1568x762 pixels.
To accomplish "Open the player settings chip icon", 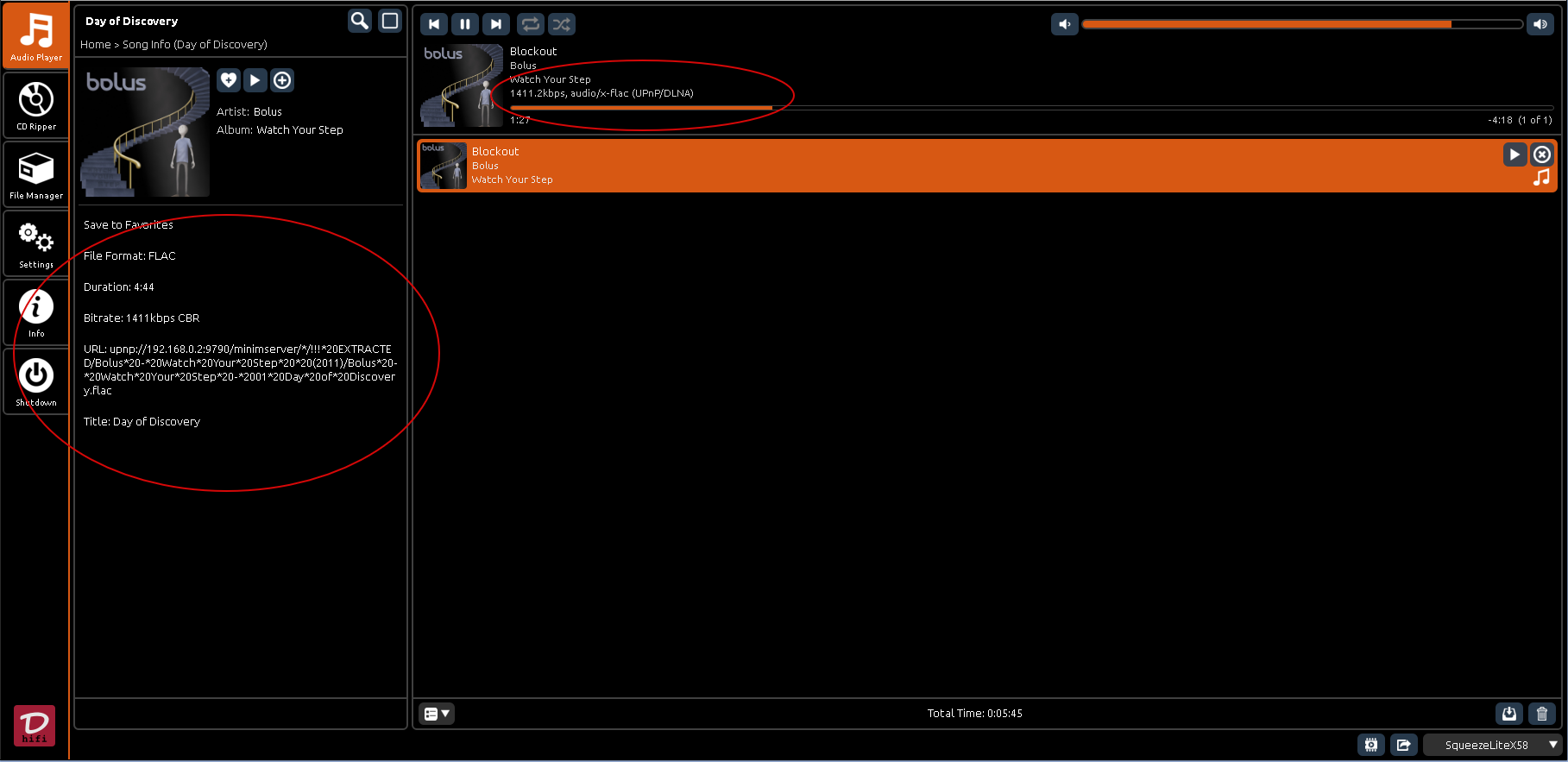I will click(x=1371, y=745).
